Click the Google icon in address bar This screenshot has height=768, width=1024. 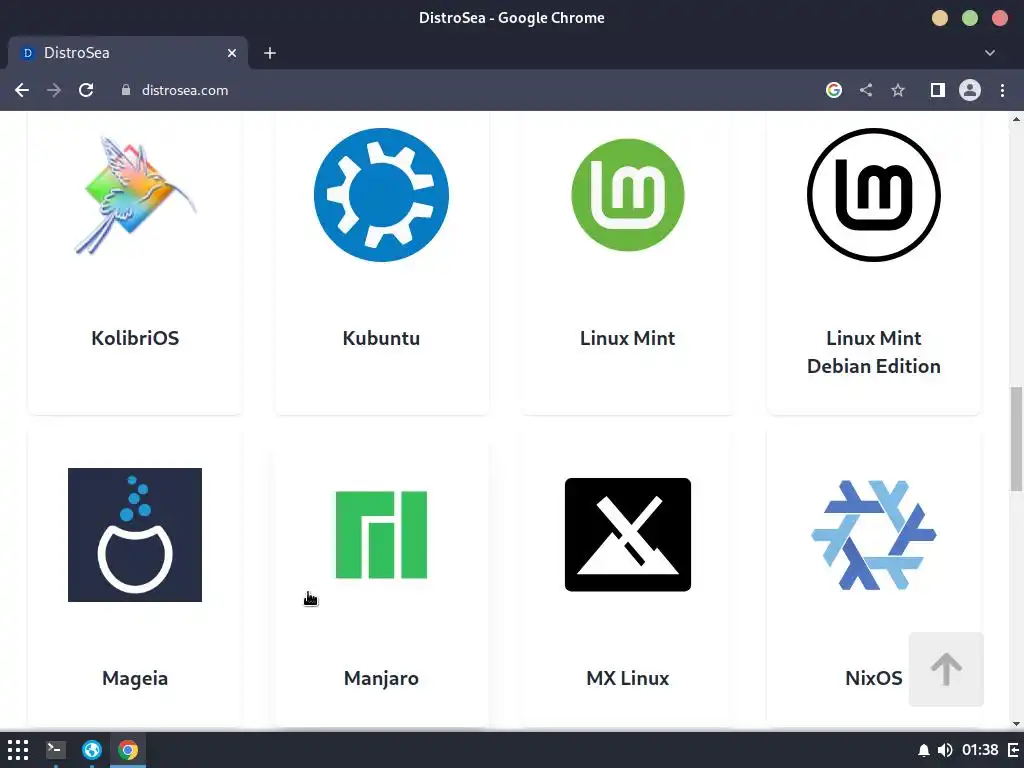pyautogui.click(x=834, y=90)
